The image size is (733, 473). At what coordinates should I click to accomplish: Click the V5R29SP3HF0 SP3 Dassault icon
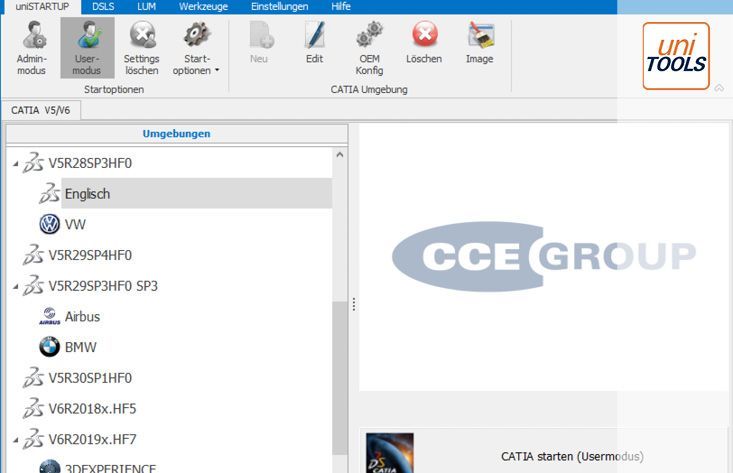[33, 286]
